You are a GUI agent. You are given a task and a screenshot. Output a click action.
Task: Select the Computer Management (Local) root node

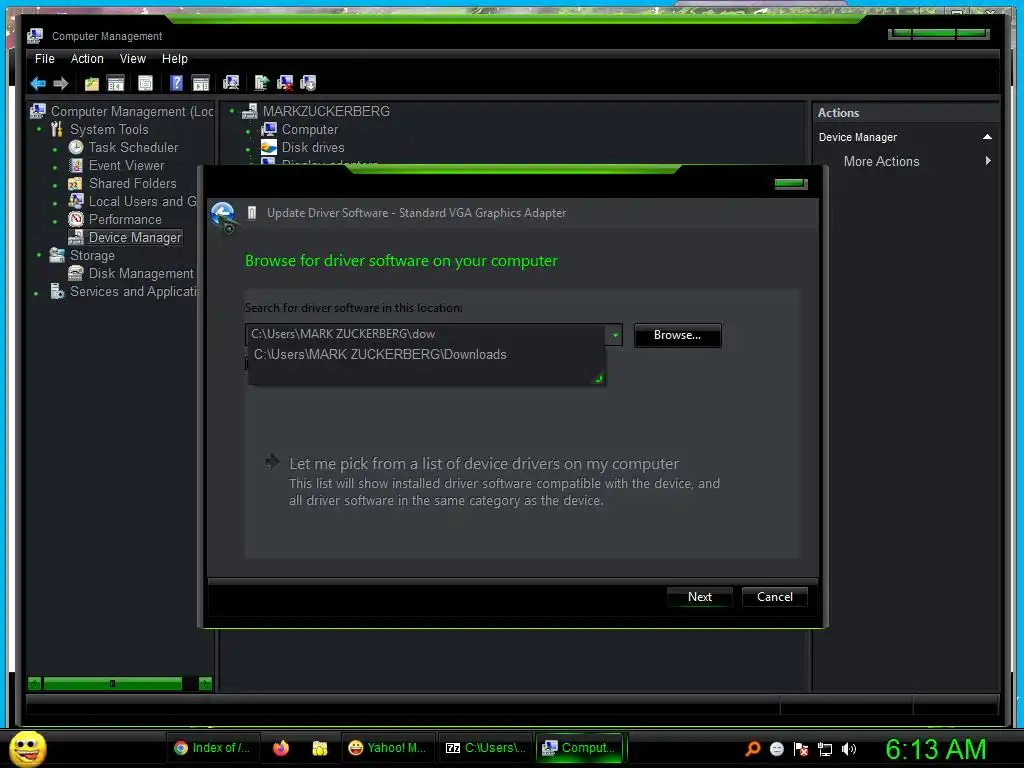pos(132,112)
